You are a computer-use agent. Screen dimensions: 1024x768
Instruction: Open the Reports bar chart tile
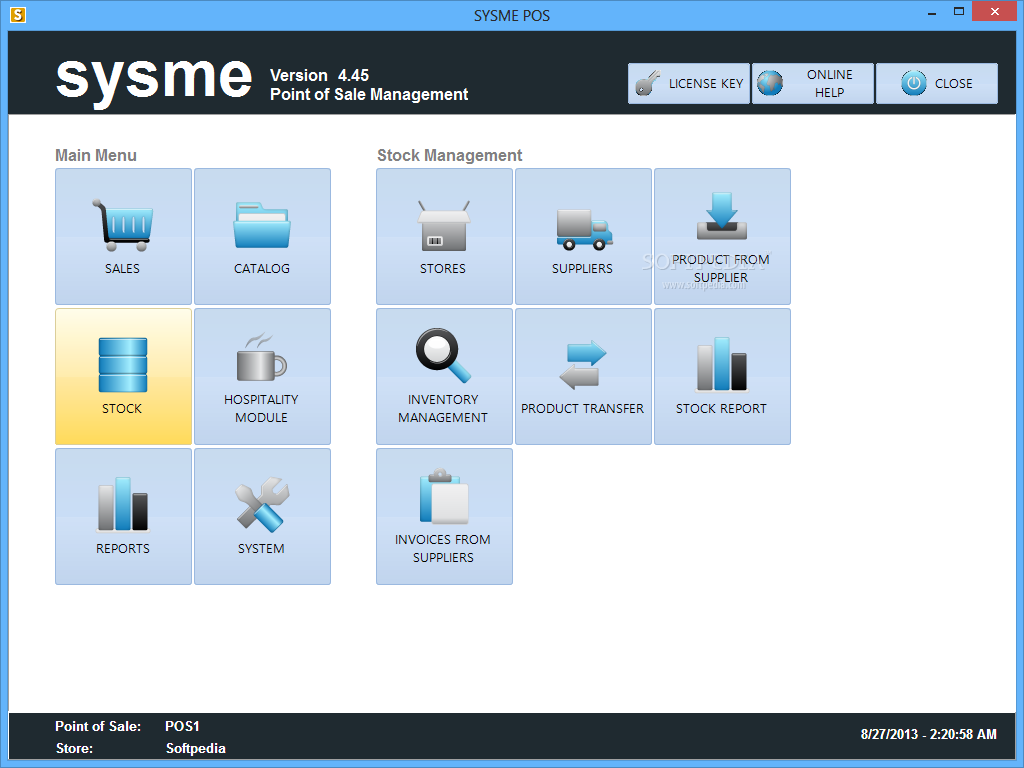point(123,516)
